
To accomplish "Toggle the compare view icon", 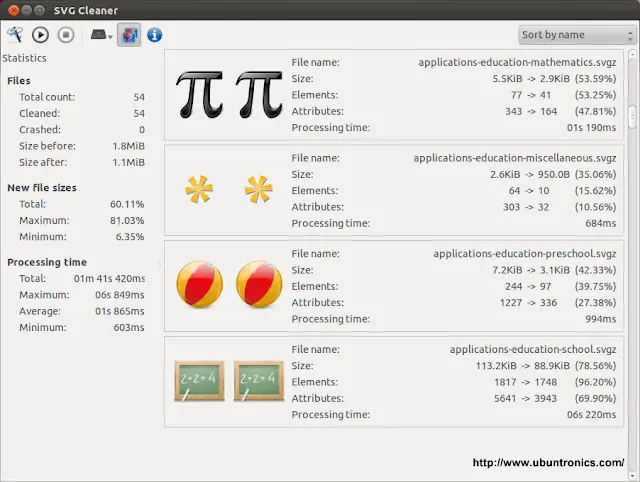I will click(129, 35).
